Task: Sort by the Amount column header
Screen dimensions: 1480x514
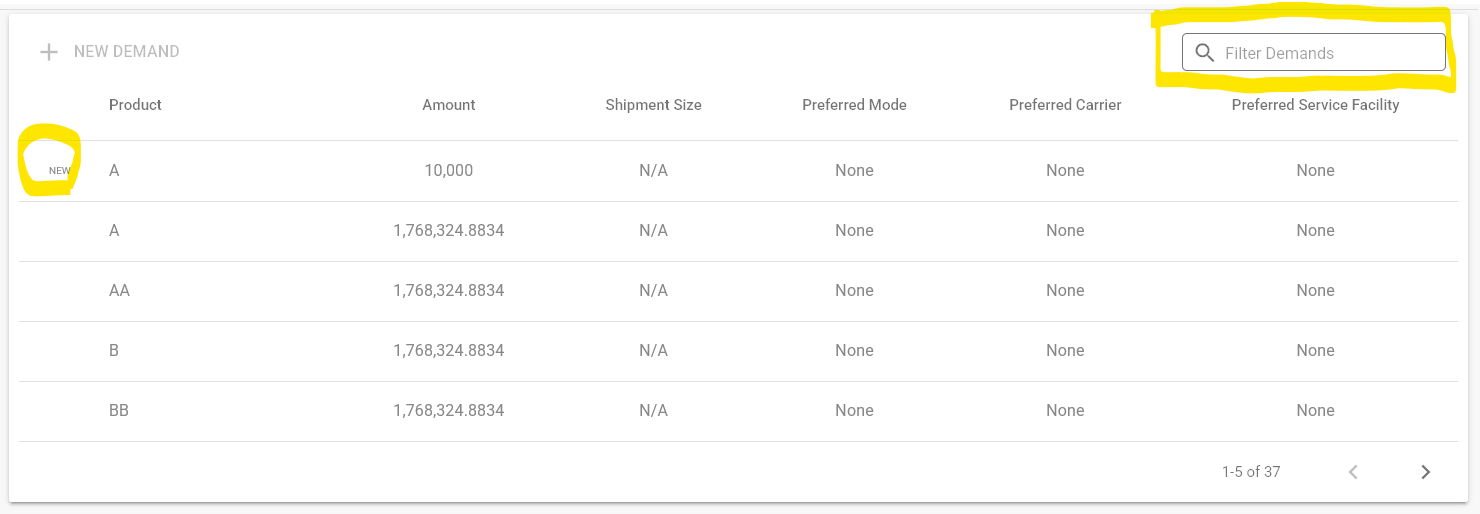Action: pos(448,105)
